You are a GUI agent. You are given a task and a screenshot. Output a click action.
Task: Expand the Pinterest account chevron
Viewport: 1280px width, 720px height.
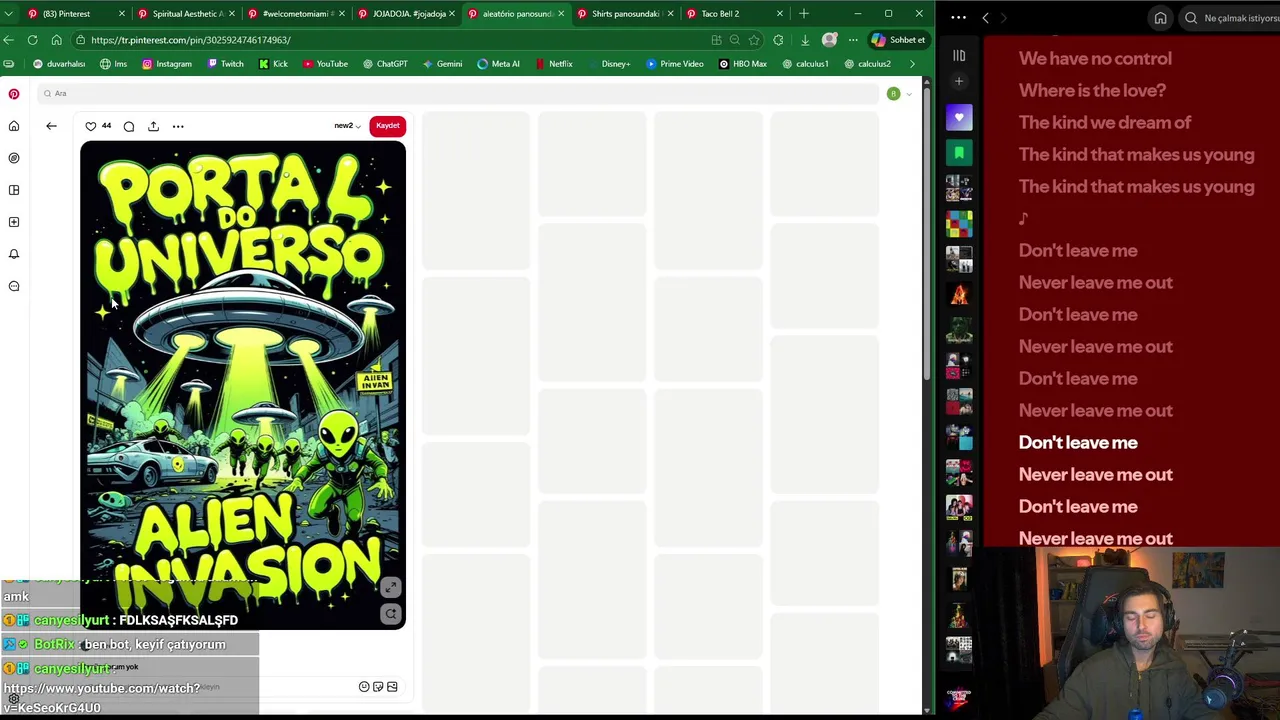pyautogui.click(x=908, y=94)
